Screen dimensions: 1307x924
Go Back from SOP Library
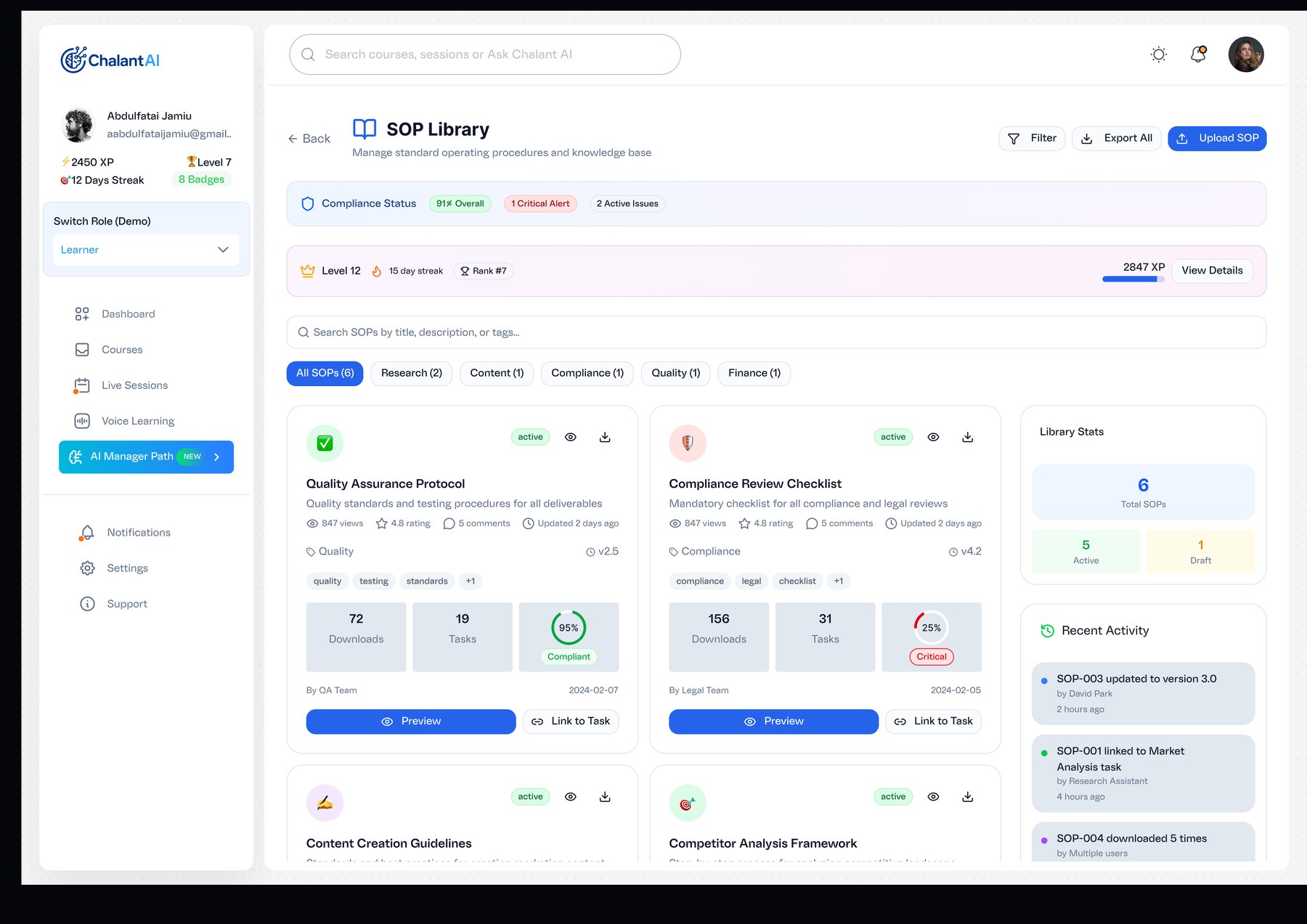point(309,139)
